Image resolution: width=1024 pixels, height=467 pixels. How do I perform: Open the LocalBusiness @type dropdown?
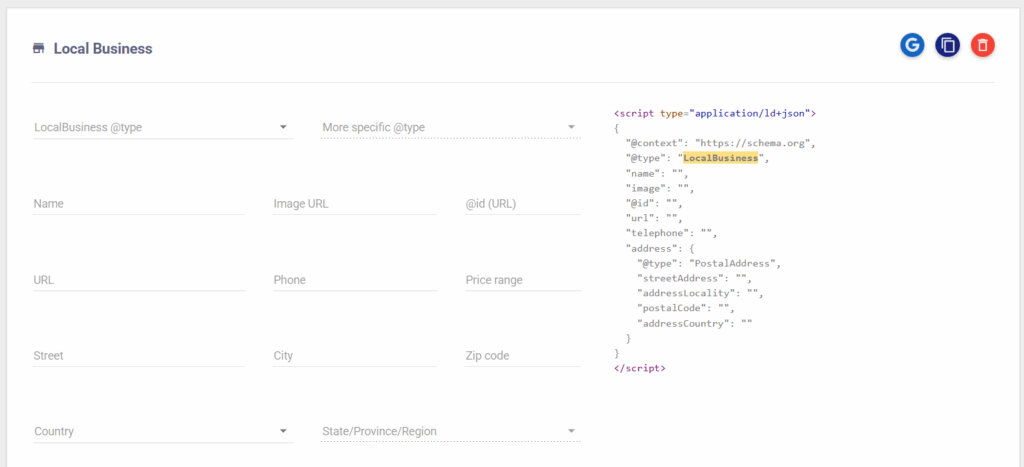point(163,127)
